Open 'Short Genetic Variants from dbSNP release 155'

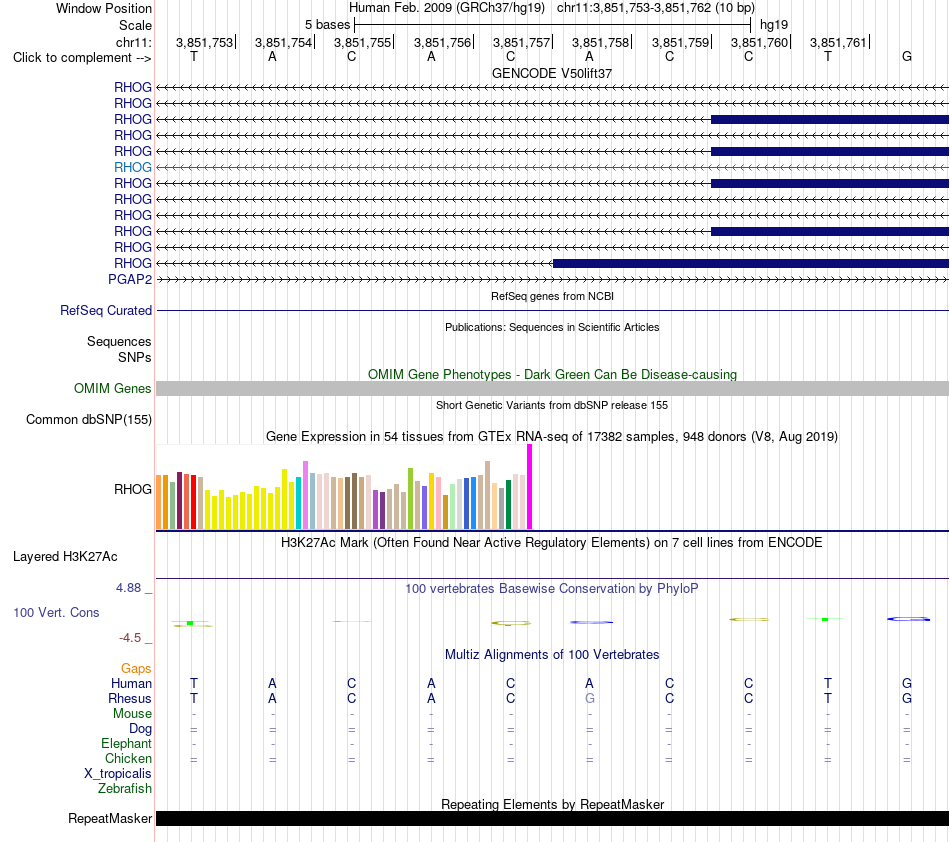(x=552, y=405)
